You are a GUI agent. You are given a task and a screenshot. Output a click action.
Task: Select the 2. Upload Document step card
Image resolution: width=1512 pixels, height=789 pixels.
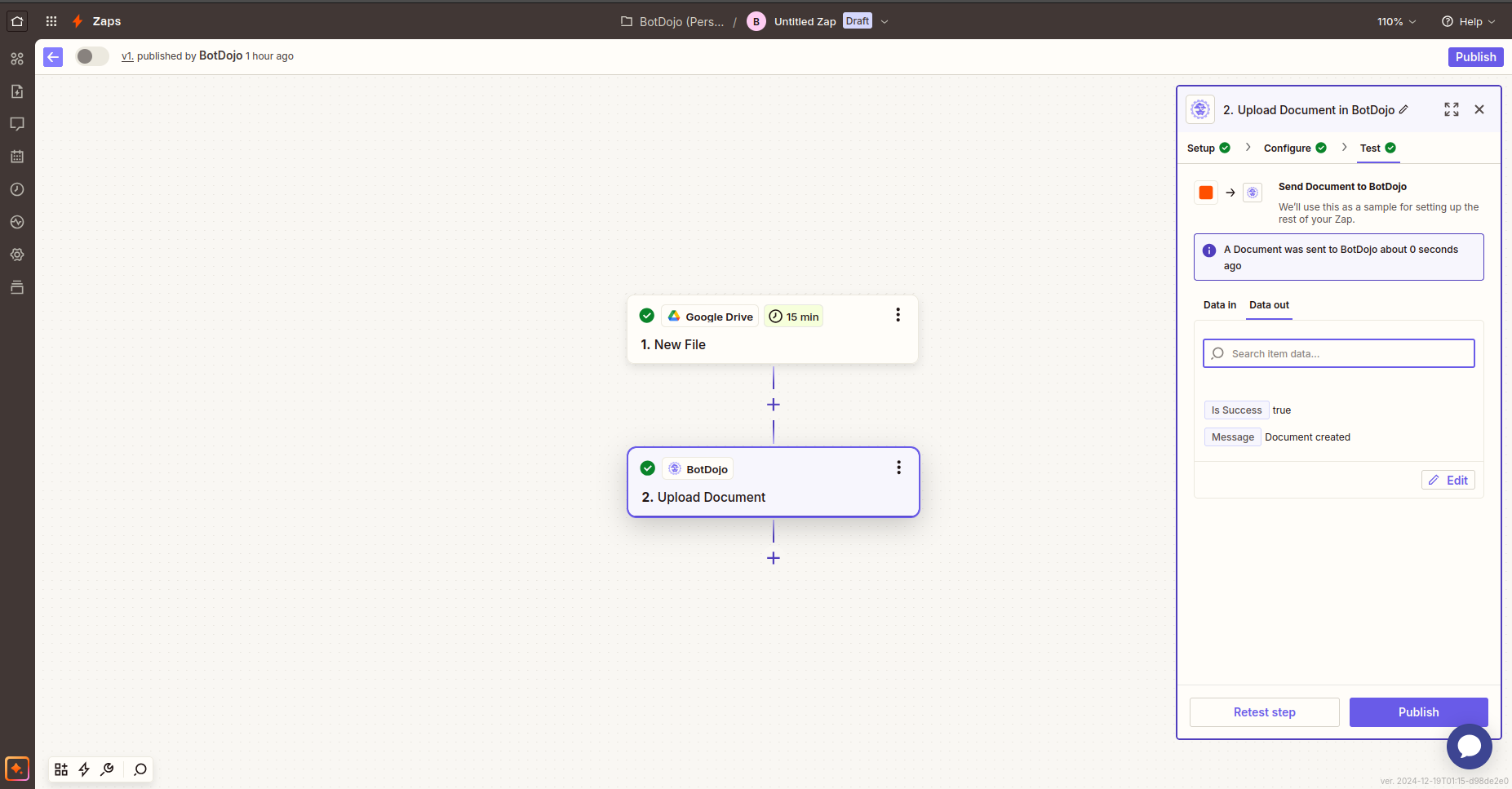pyautogui.click(x=774, y=482)
